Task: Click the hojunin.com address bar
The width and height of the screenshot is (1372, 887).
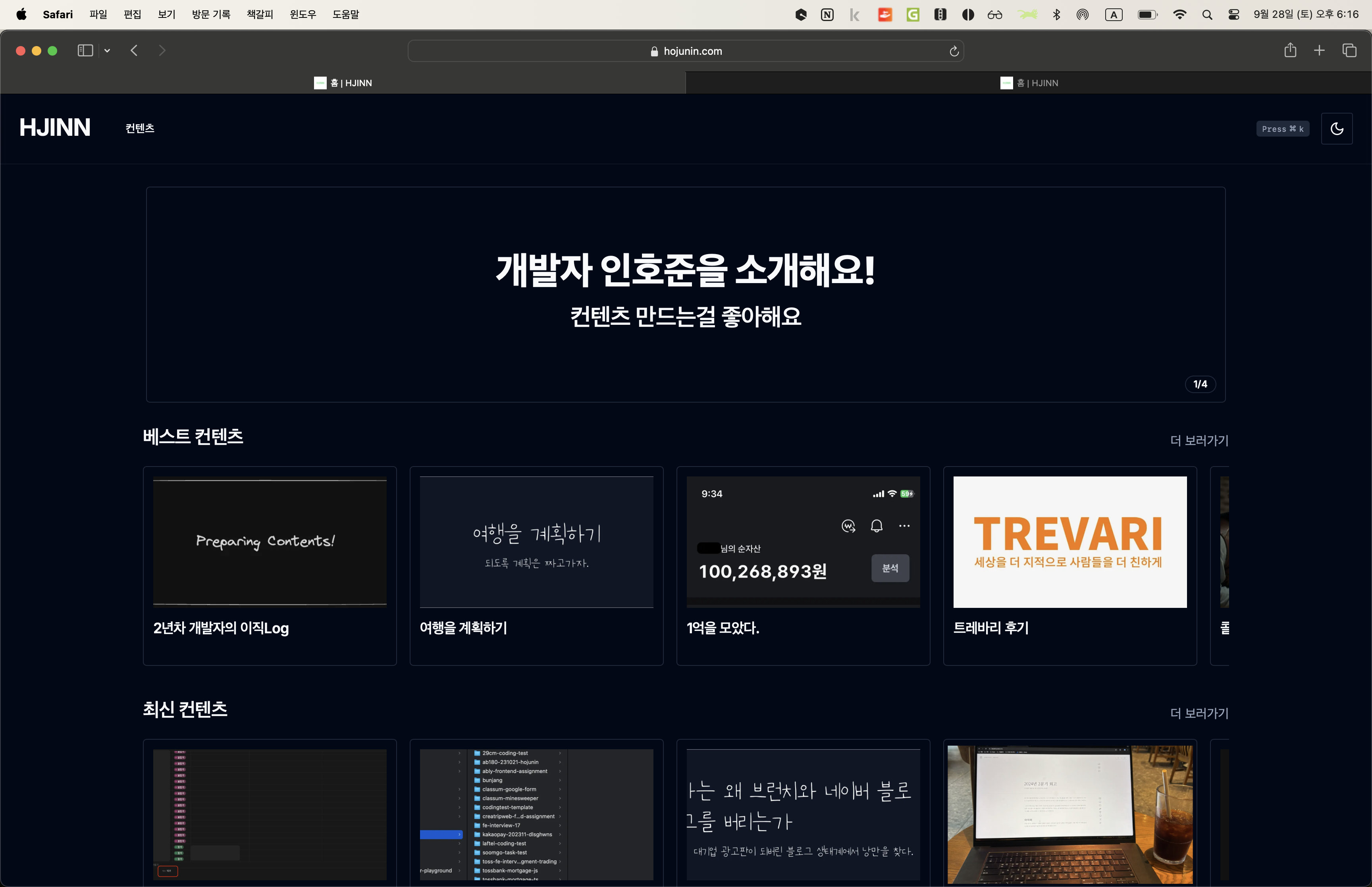Action: pyautogui.click(x=685, y=51)
